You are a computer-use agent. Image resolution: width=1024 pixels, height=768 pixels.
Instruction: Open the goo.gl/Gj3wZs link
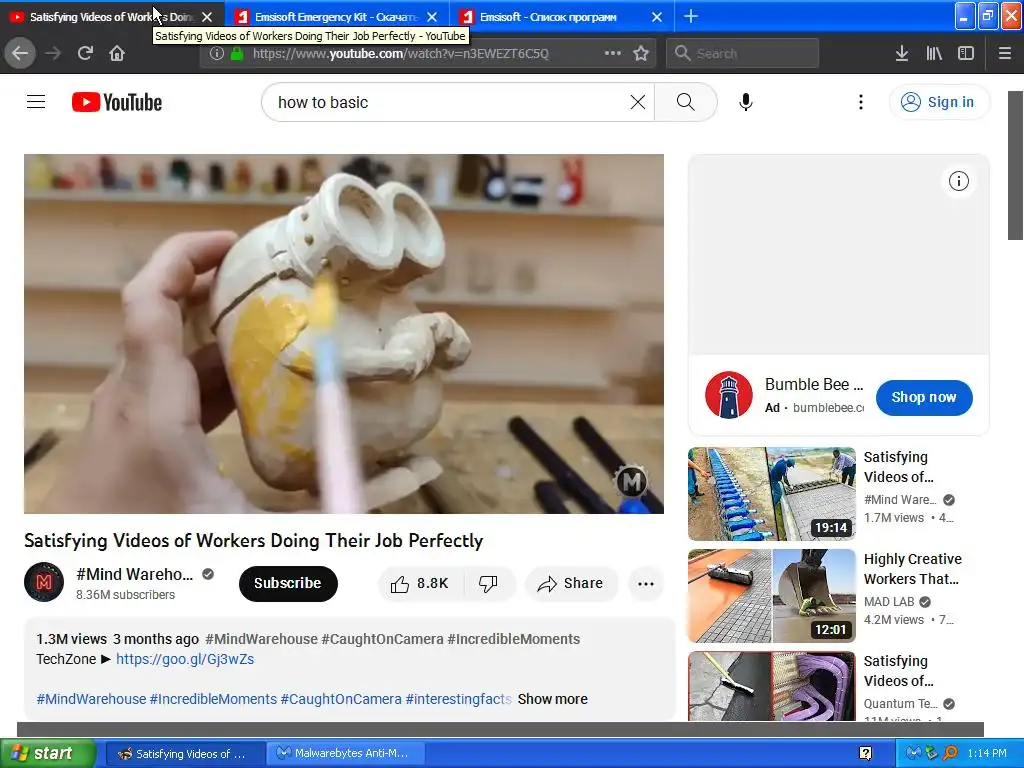185,659
